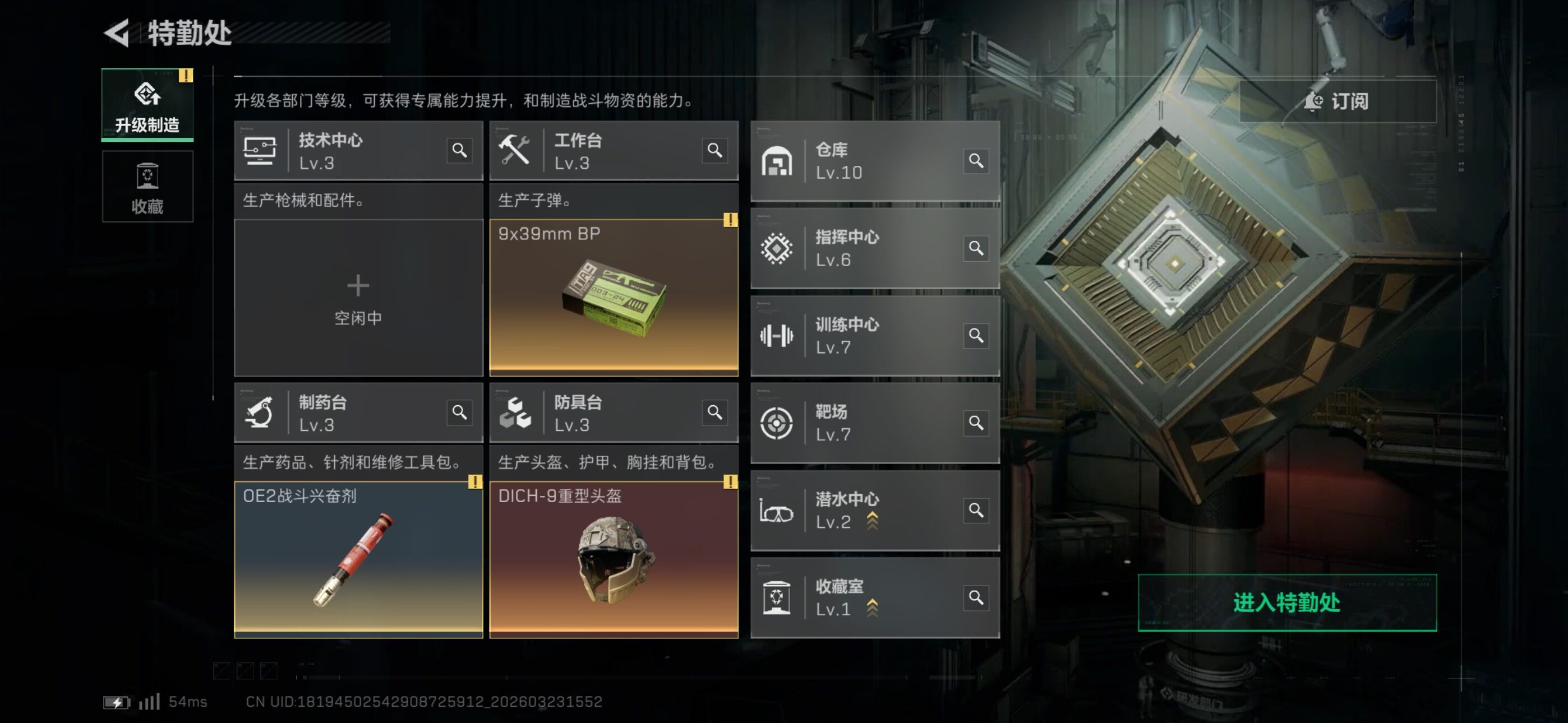Open the OE2战斗兴奋剂 item card
Image resolution: width=1568 pixels, height=723 pixels.
(x=358, y=559)
